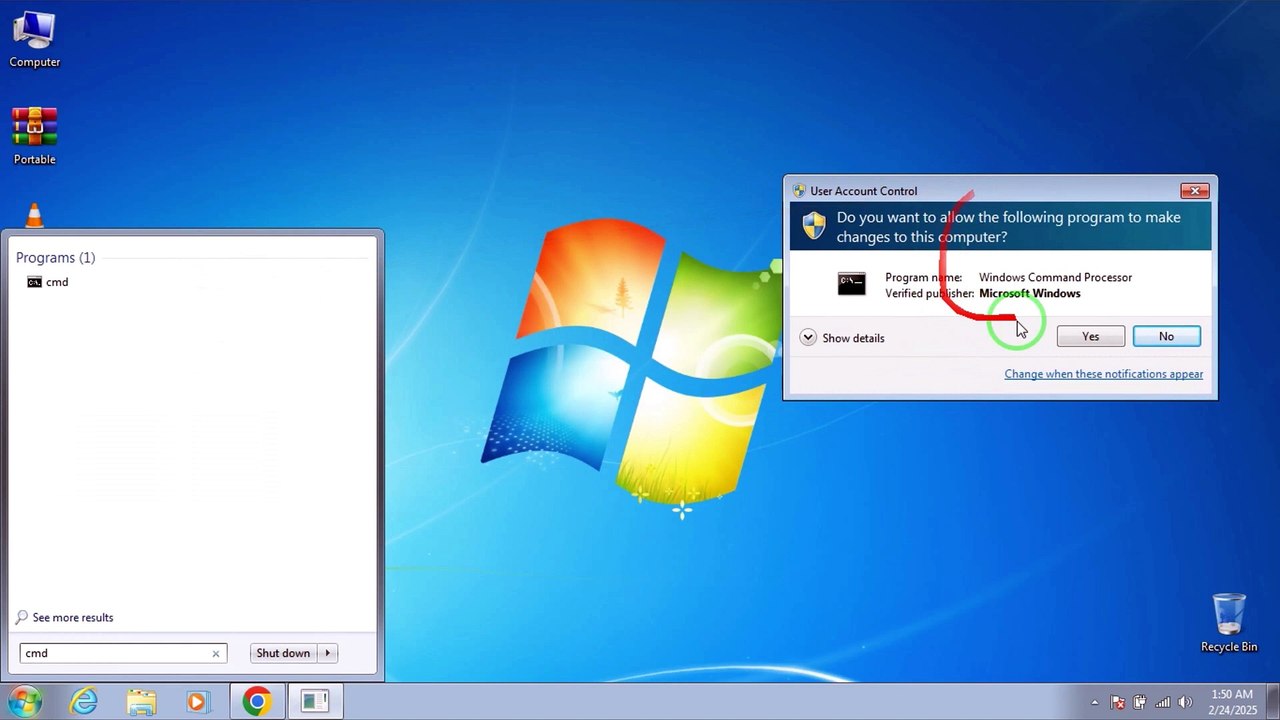Clear the cmd search text
Viewport: 1280px width, 720px height.
coord(215,654)
